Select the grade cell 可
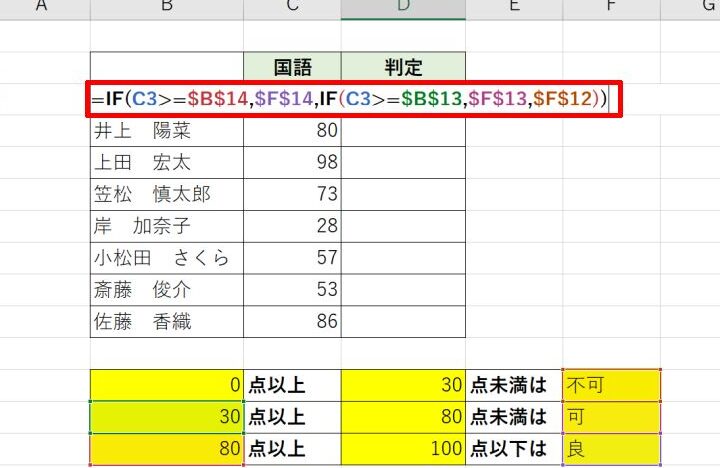 point(611,417)
